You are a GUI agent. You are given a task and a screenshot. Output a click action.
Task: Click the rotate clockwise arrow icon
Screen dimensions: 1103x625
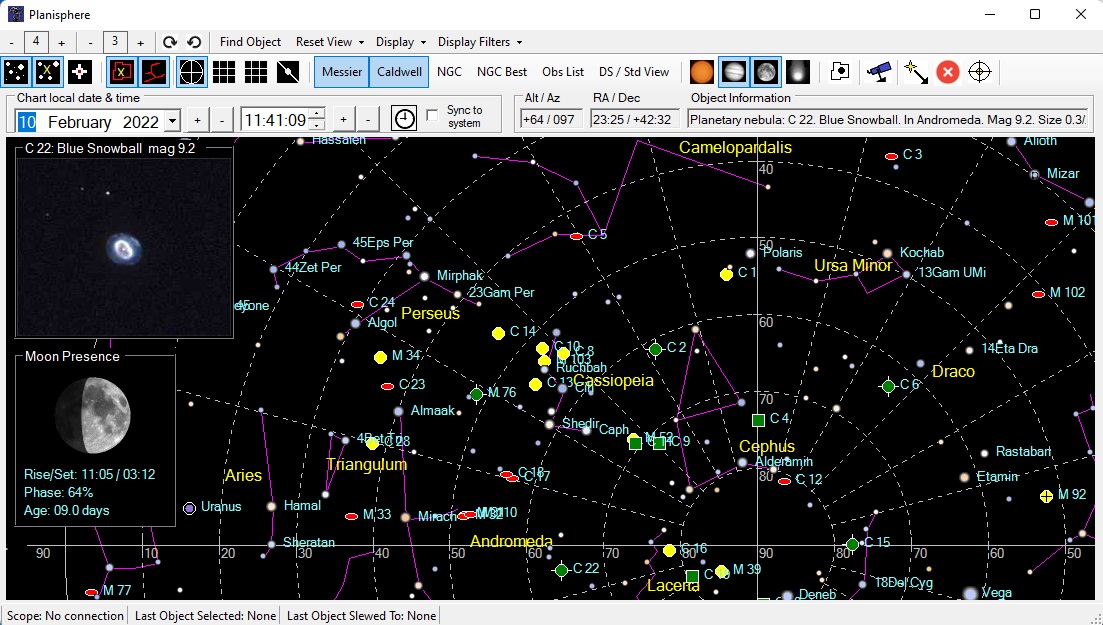(x=170, y=42)
